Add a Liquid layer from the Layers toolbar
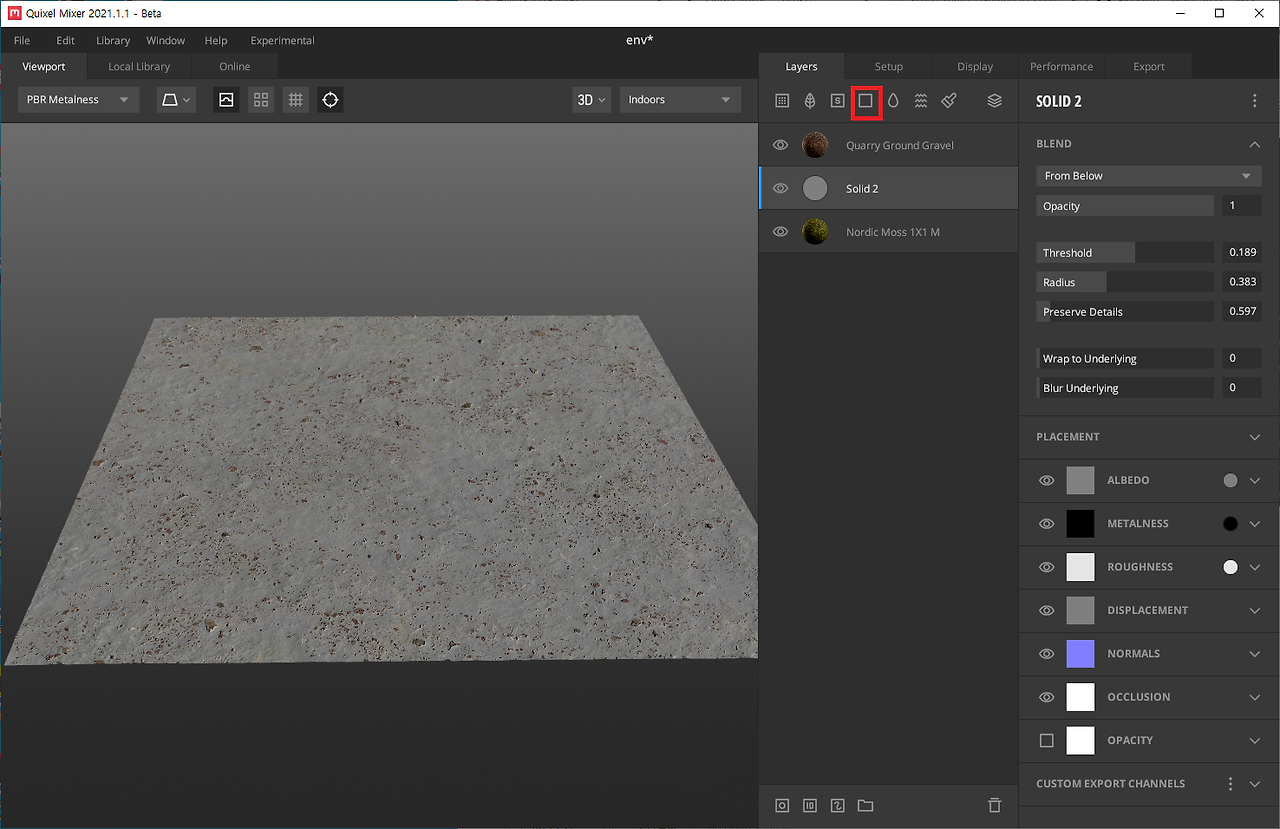The width and height of the screenshot is (1280, 829). (x=893, y=100)
